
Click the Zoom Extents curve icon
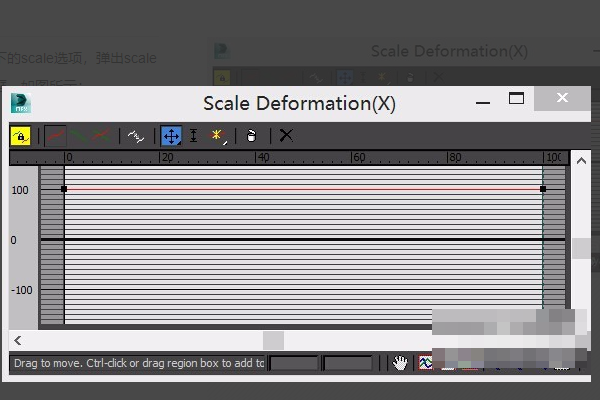426,362
